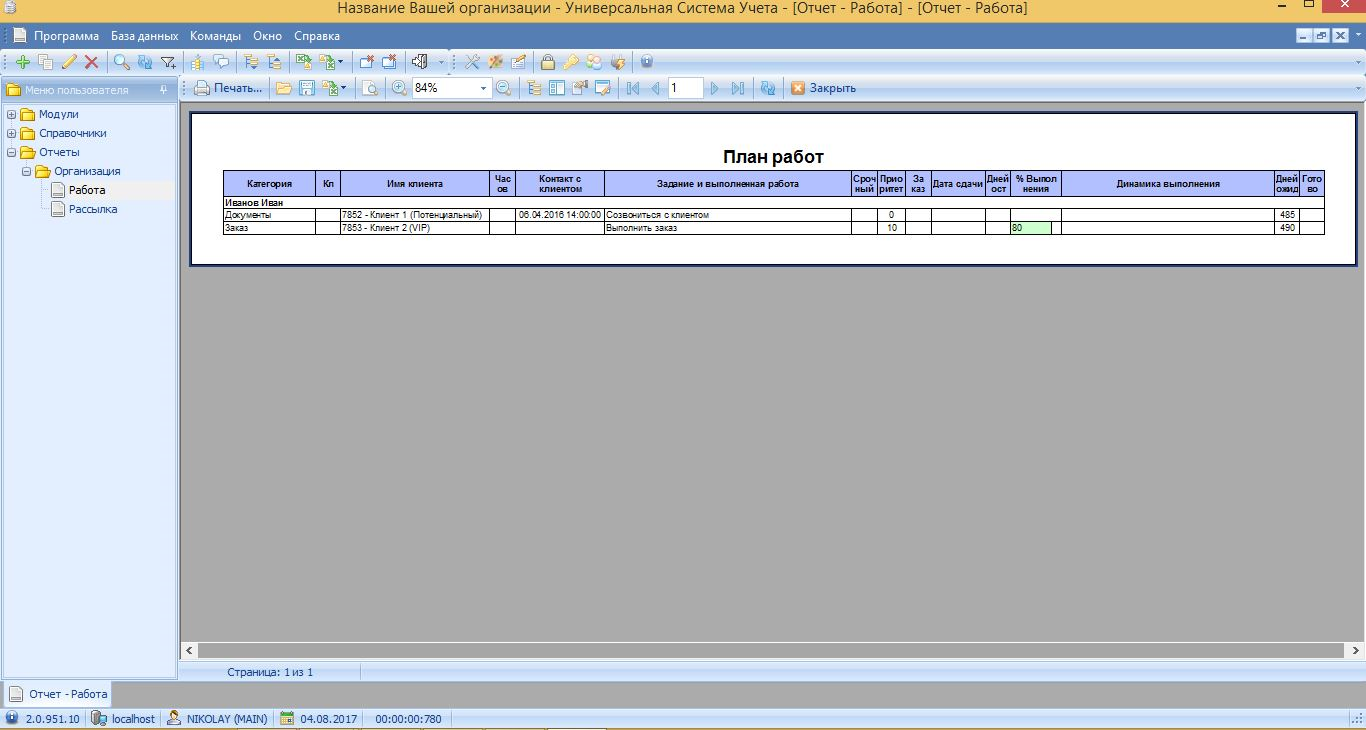Click the green 80 percent progress cell
The image size is (1366, 730).
point(1030,228)
